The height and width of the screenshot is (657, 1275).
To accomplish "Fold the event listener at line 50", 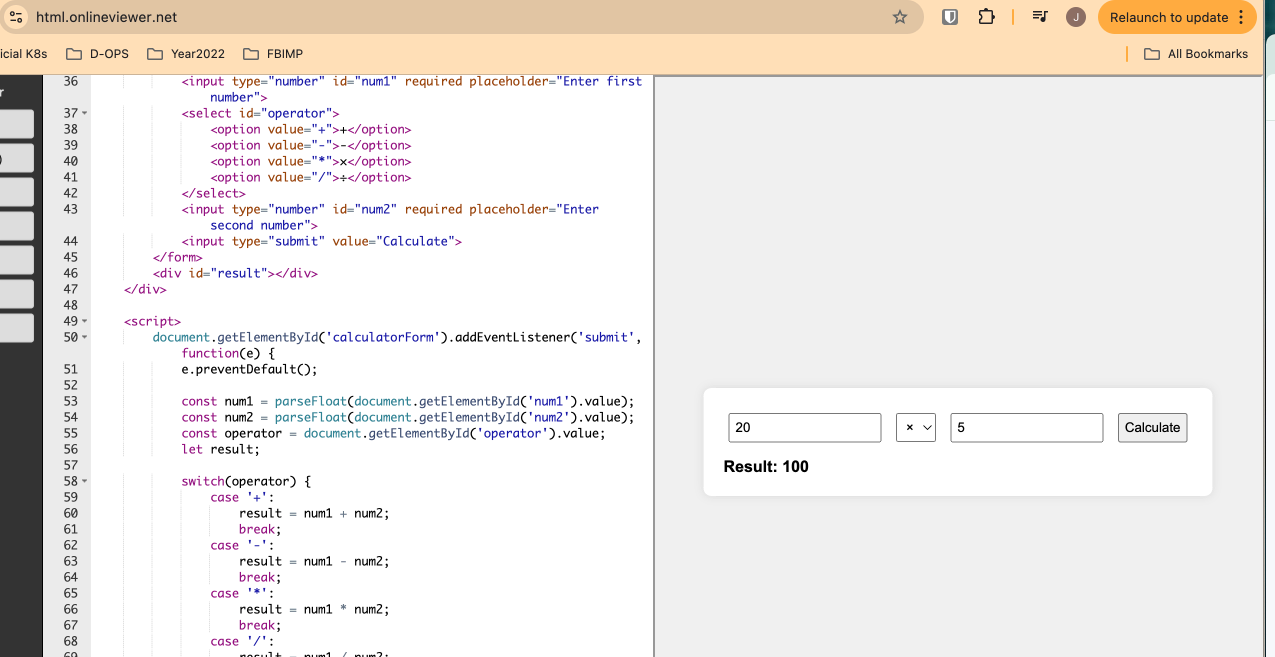I will pyautogui.click(x=85, y=337).
